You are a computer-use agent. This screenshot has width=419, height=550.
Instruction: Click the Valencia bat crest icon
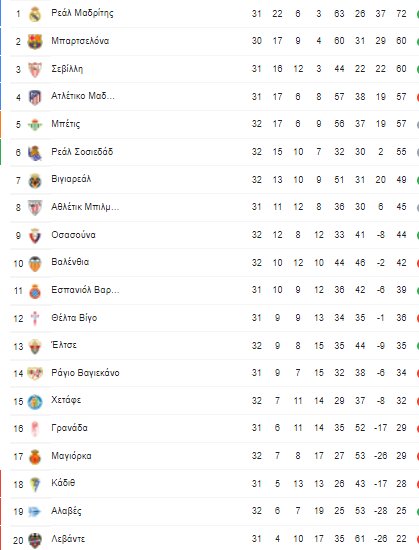35,263
